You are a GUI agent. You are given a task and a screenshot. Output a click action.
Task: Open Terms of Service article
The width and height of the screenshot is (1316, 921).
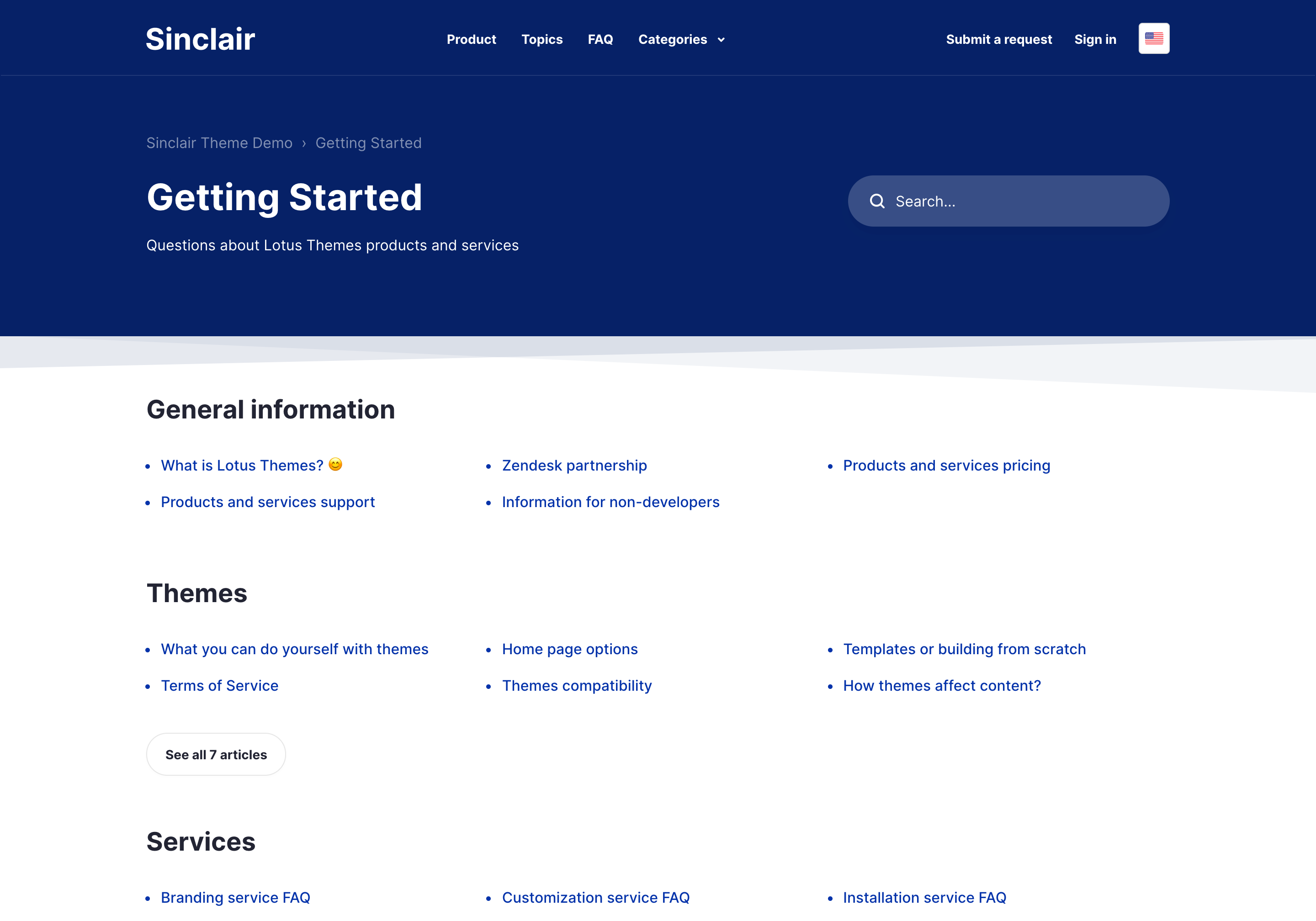219,685
